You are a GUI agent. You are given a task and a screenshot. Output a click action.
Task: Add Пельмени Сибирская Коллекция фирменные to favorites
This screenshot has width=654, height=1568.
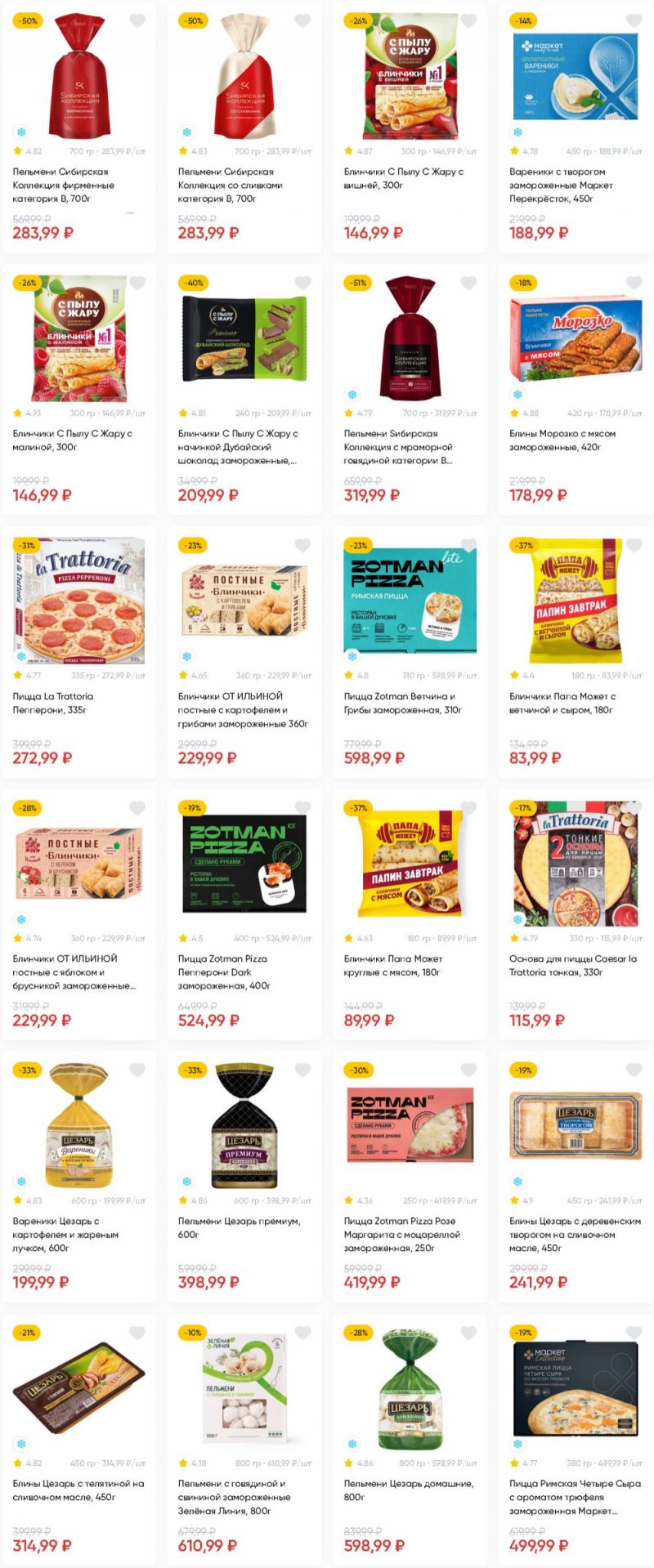coord(137,20)
